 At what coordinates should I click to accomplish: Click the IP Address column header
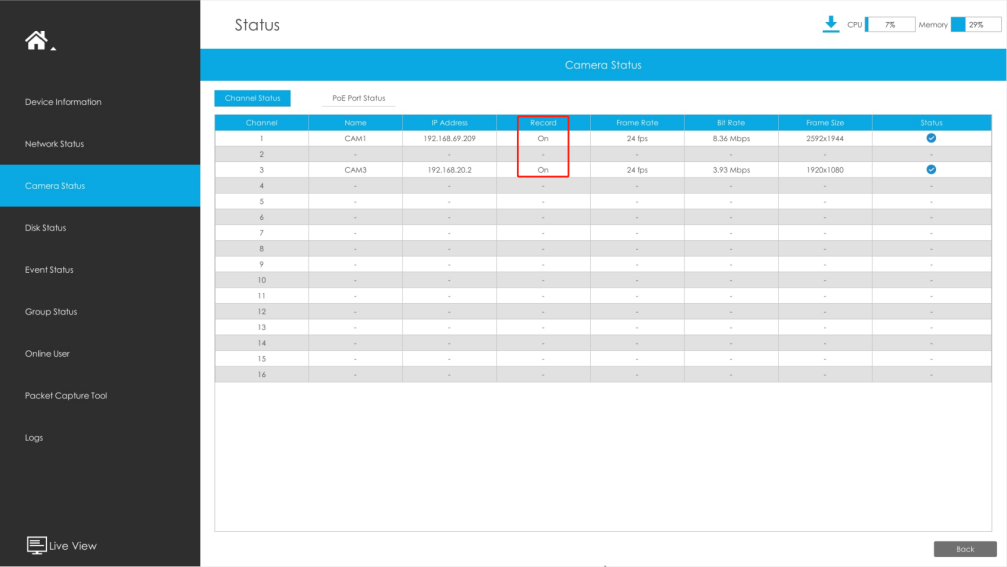[450, 123]
